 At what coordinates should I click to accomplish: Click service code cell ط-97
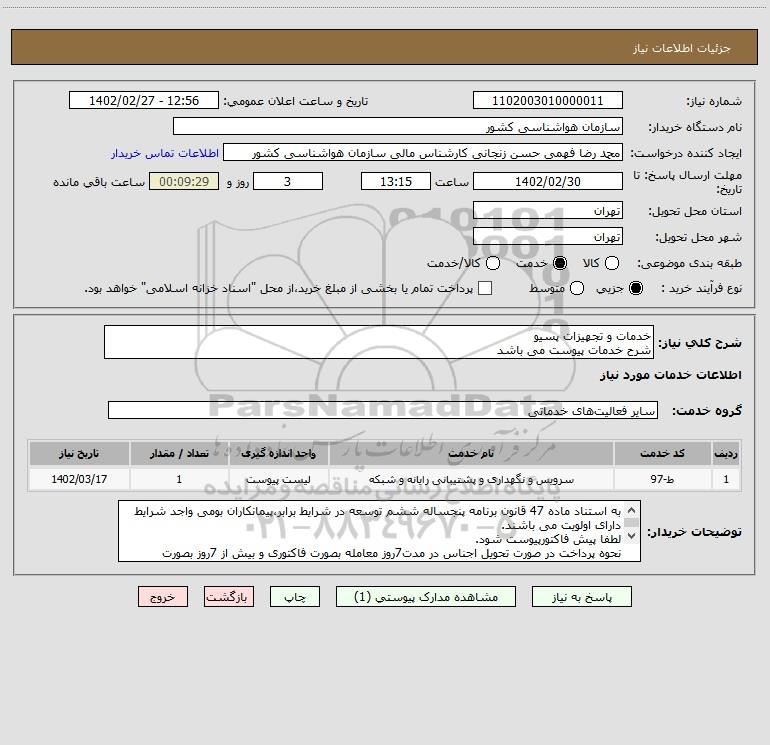[x=662, y=479]
